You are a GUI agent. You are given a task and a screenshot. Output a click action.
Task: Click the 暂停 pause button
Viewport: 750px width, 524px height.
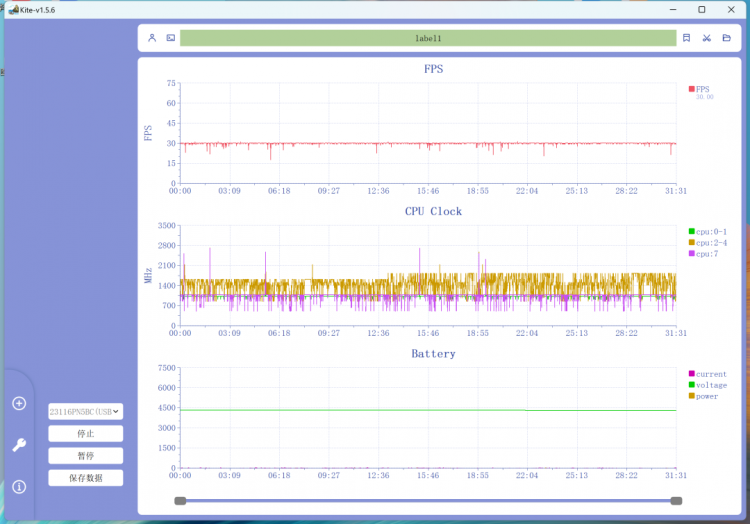pos(86,456)
